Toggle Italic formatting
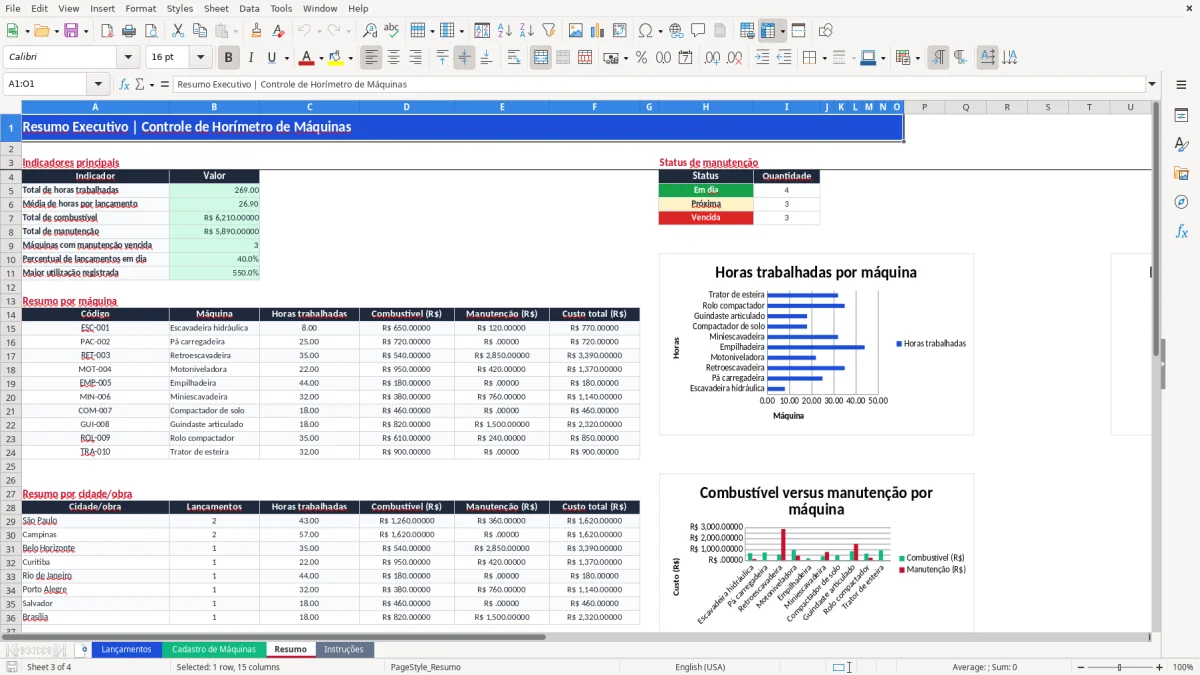Viewport: 1200px width, 675px height. tap(250, 58)
